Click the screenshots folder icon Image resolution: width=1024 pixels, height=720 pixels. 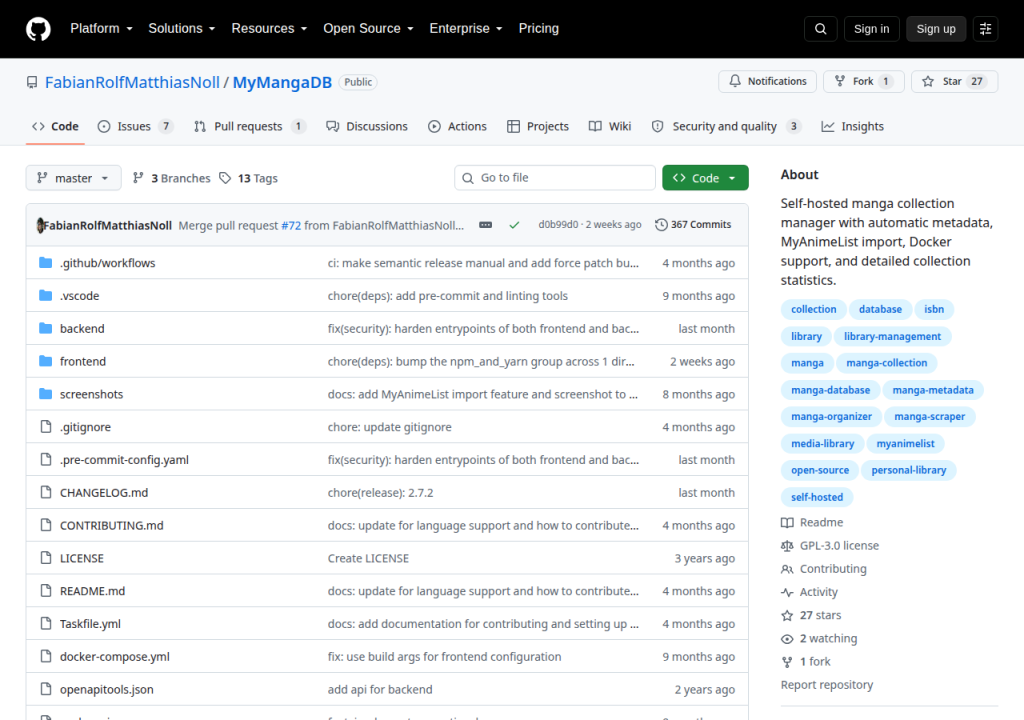point(45,393)
